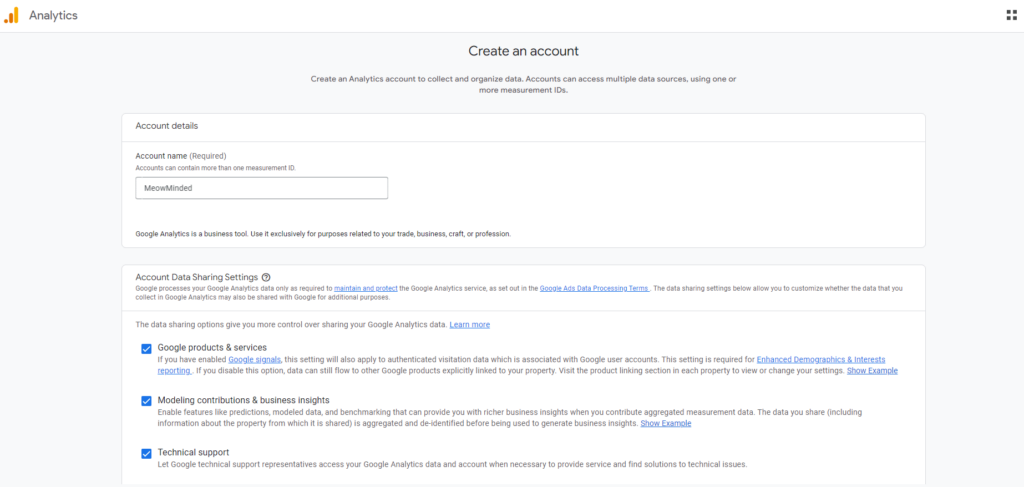The width and height of the screenshot is (1024, 487).
Task: Focus the Account name field containing MeowMinded
Action: [x=261, y=188]
